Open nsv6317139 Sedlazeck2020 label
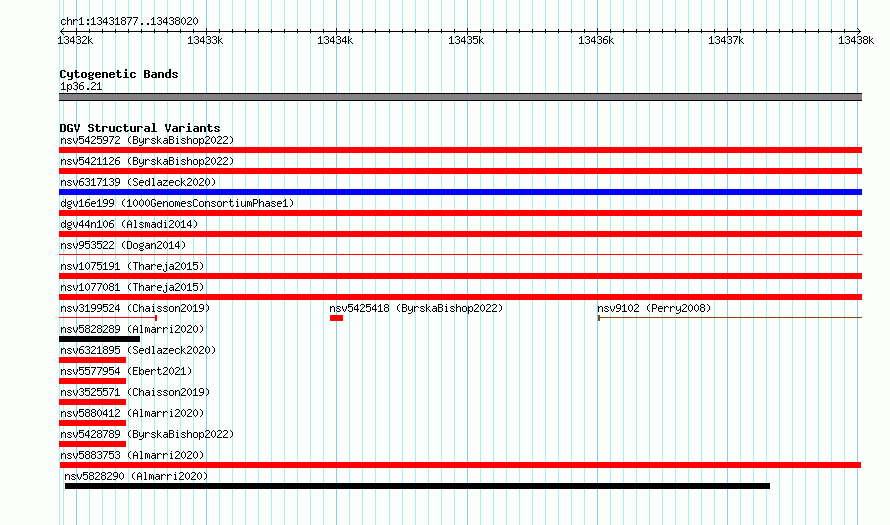Screen dimensions: 890x525 (138, 182)
